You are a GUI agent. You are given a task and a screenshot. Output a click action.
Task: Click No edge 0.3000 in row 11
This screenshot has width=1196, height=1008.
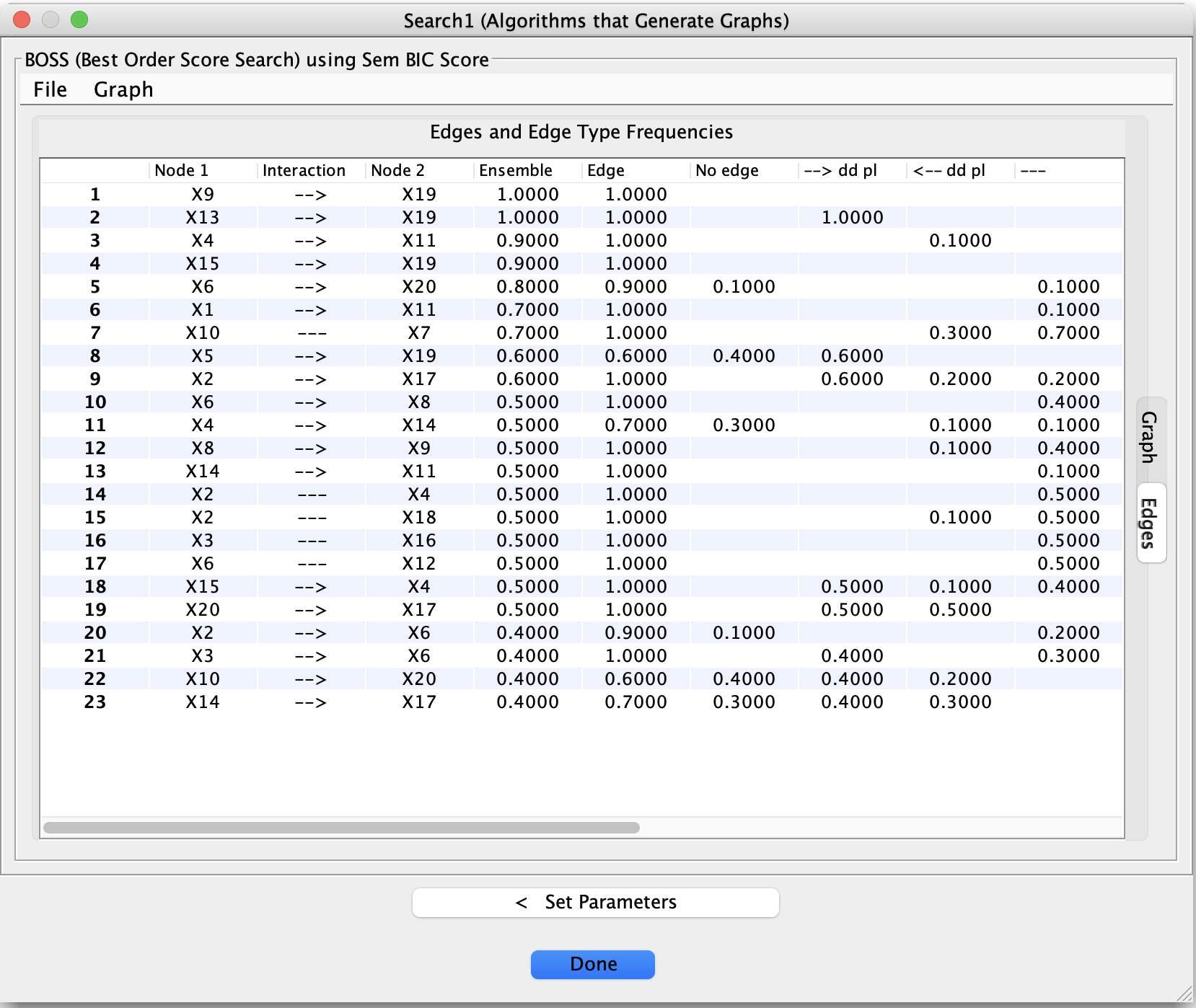click(744, 425)
